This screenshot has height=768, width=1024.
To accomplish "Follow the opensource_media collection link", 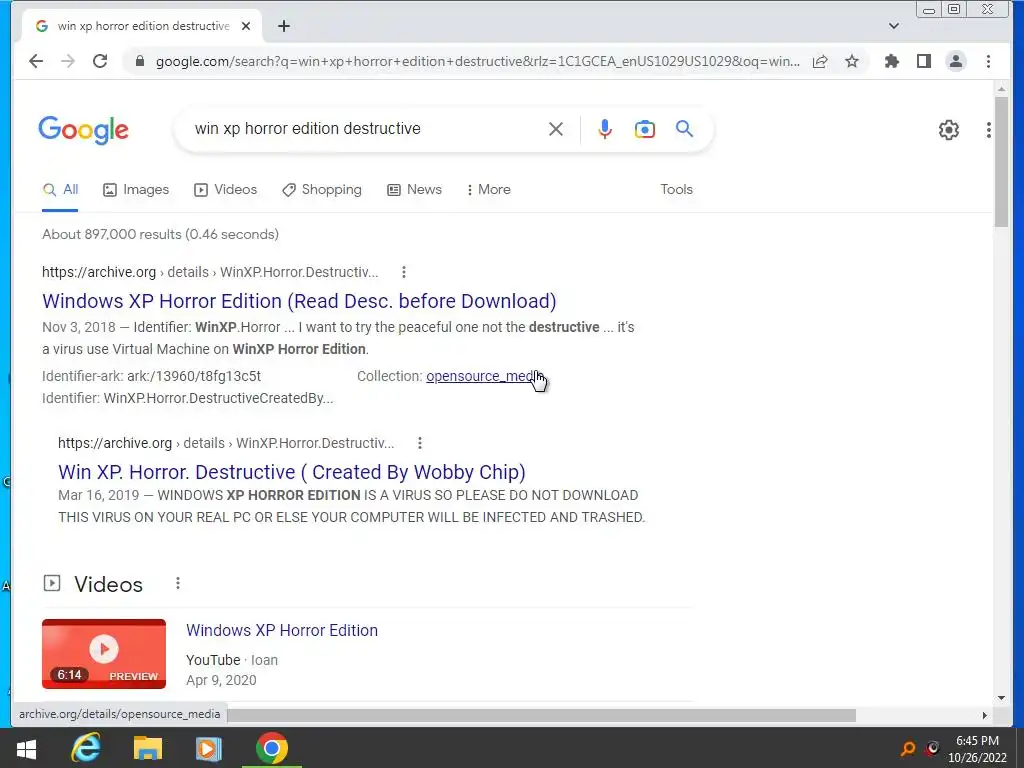I will (484, 376).
